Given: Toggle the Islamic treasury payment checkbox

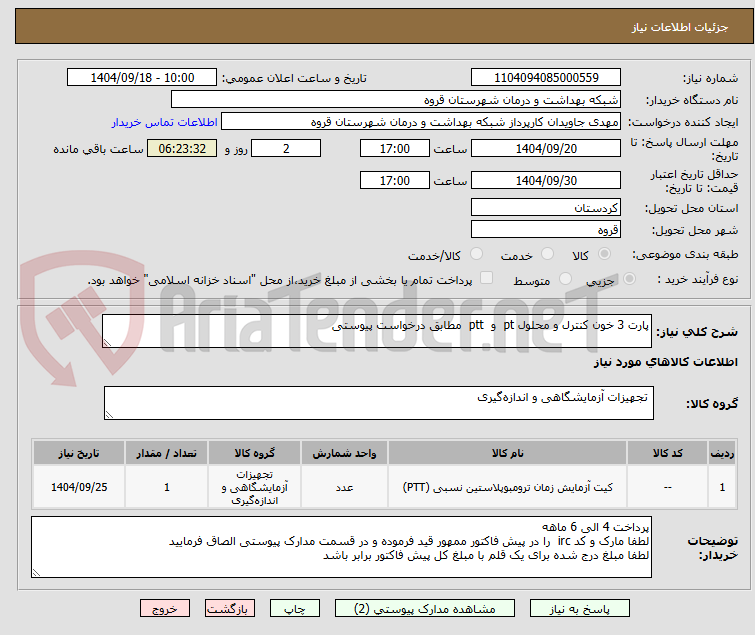Looking at the screenshot, I should [487, 278].
